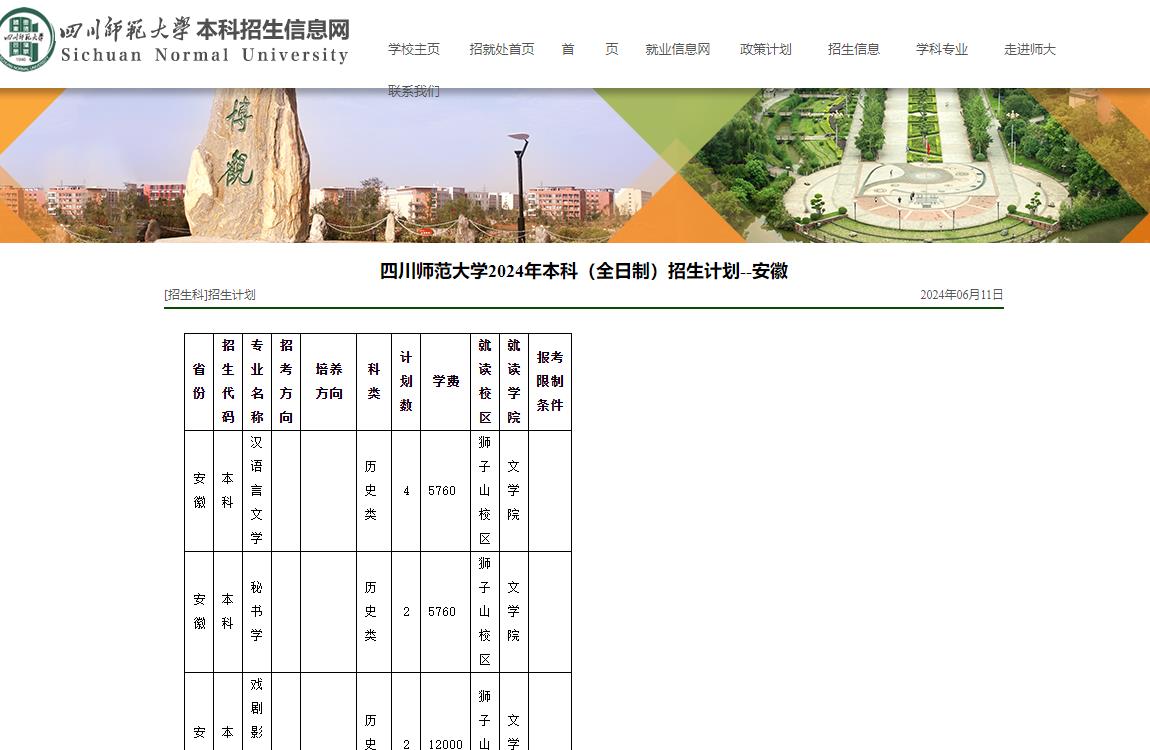The height and width of the screenshot is (750, 1150).
Task: Click the 学科专业 menu item
Action: click(942, 49)
